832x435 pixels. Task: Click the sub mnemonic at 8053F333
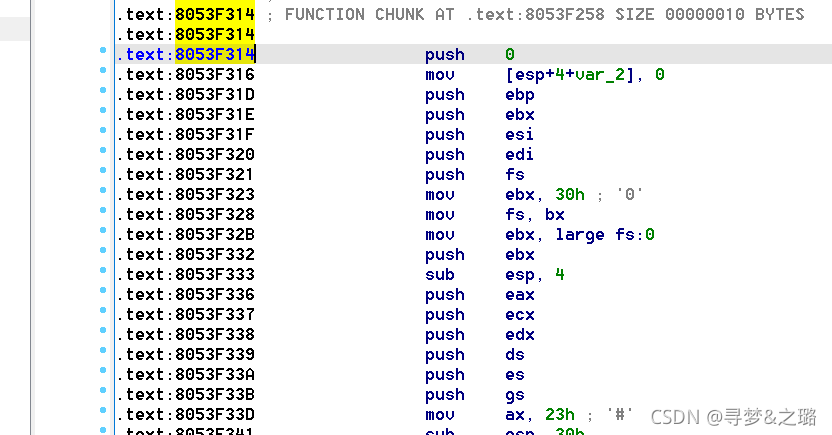pos(440,275)
